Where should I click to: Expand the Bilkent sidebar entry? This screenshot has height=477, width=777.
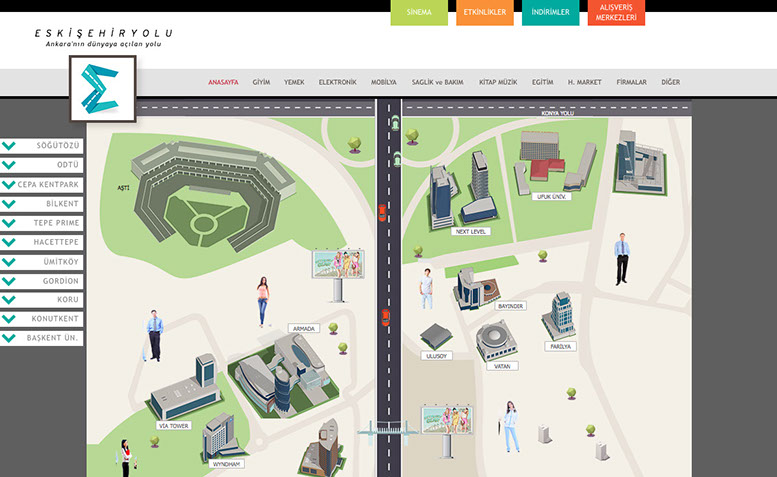[x=41, y=204]
